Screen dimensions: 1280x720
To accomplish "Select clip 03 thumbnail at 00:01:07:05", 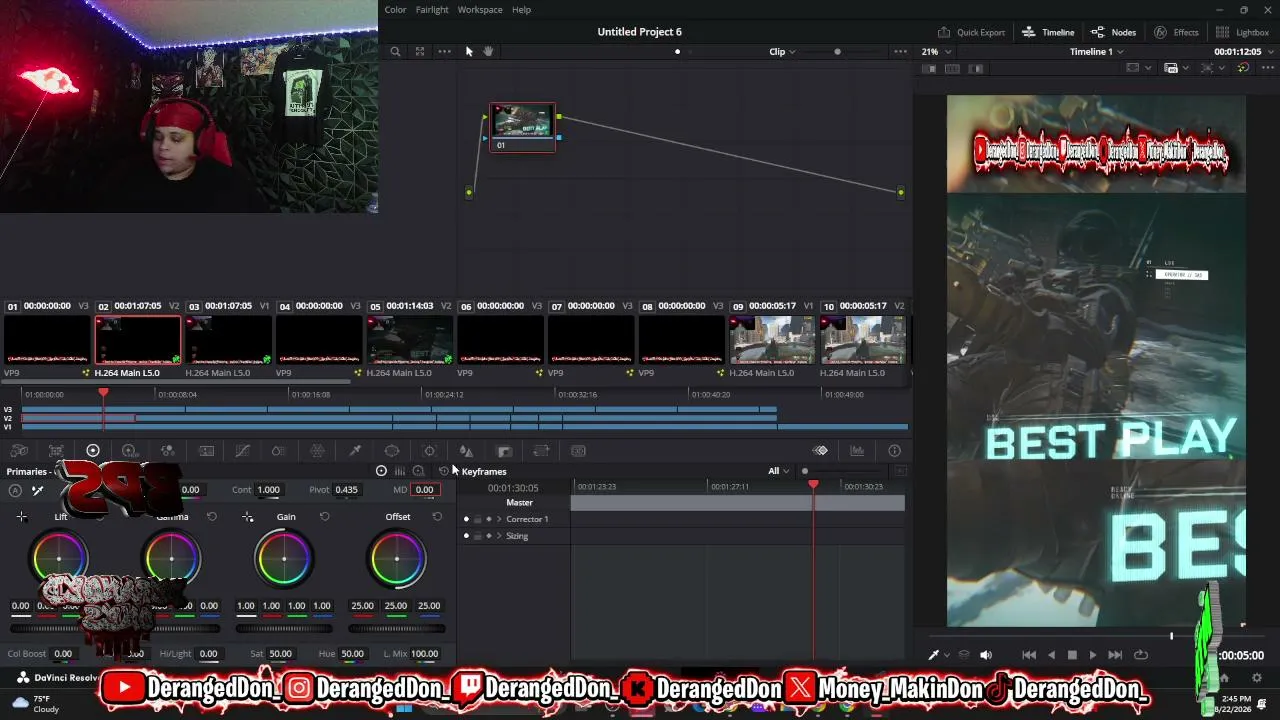I will (228, 340).
